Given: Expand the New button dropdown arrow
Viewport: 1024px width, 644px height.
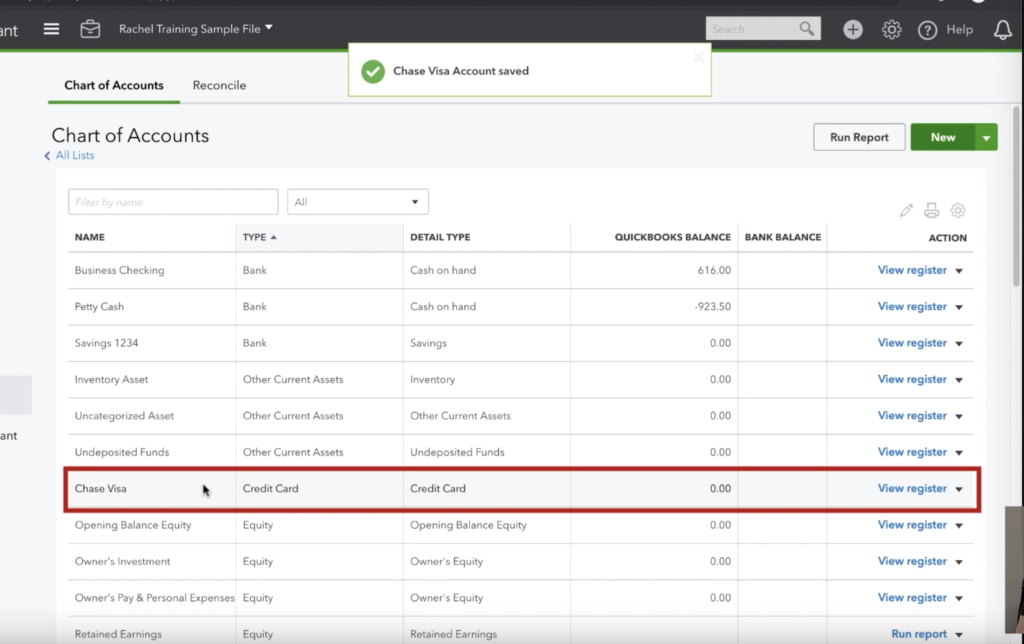Looking at the screenshot, I should click(x=986, y=137).
